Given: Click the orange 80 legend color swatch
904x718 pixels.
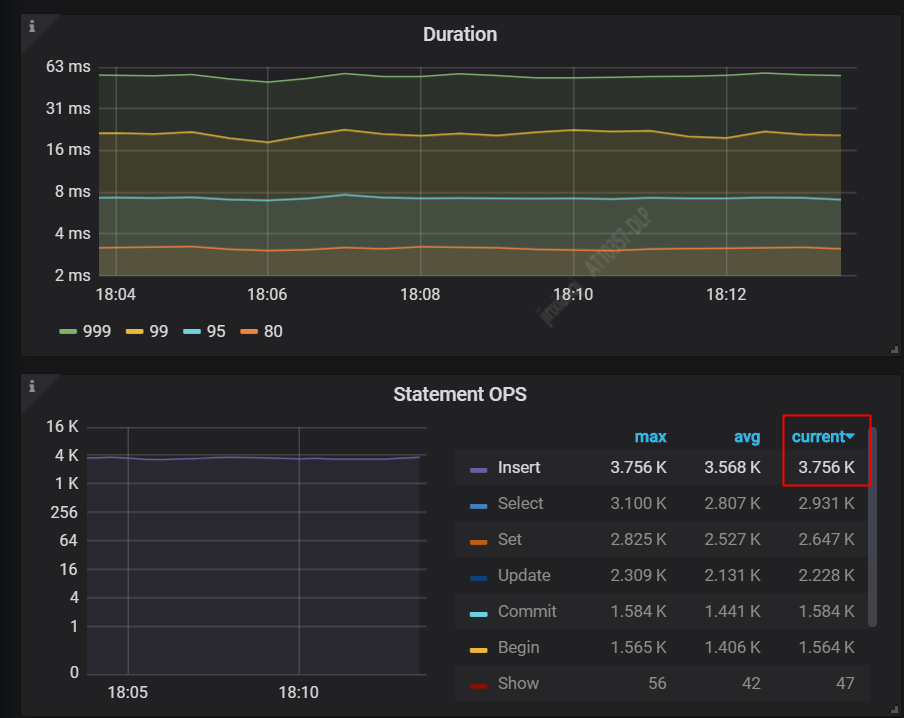Looking at the screenshot, I should [x=248, y=332].
